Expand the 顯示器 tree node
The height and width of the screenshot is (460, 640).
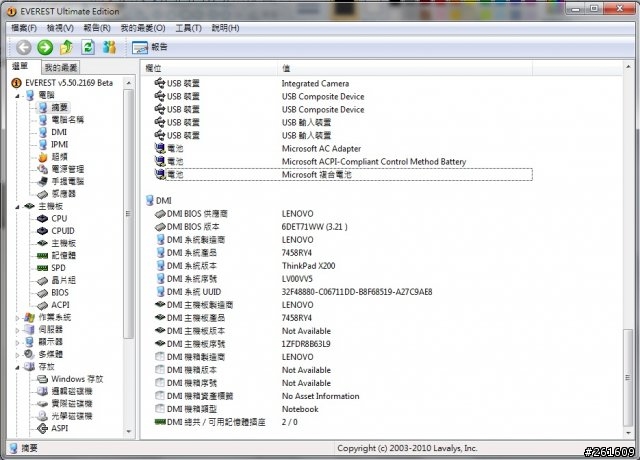pos(18,342)
